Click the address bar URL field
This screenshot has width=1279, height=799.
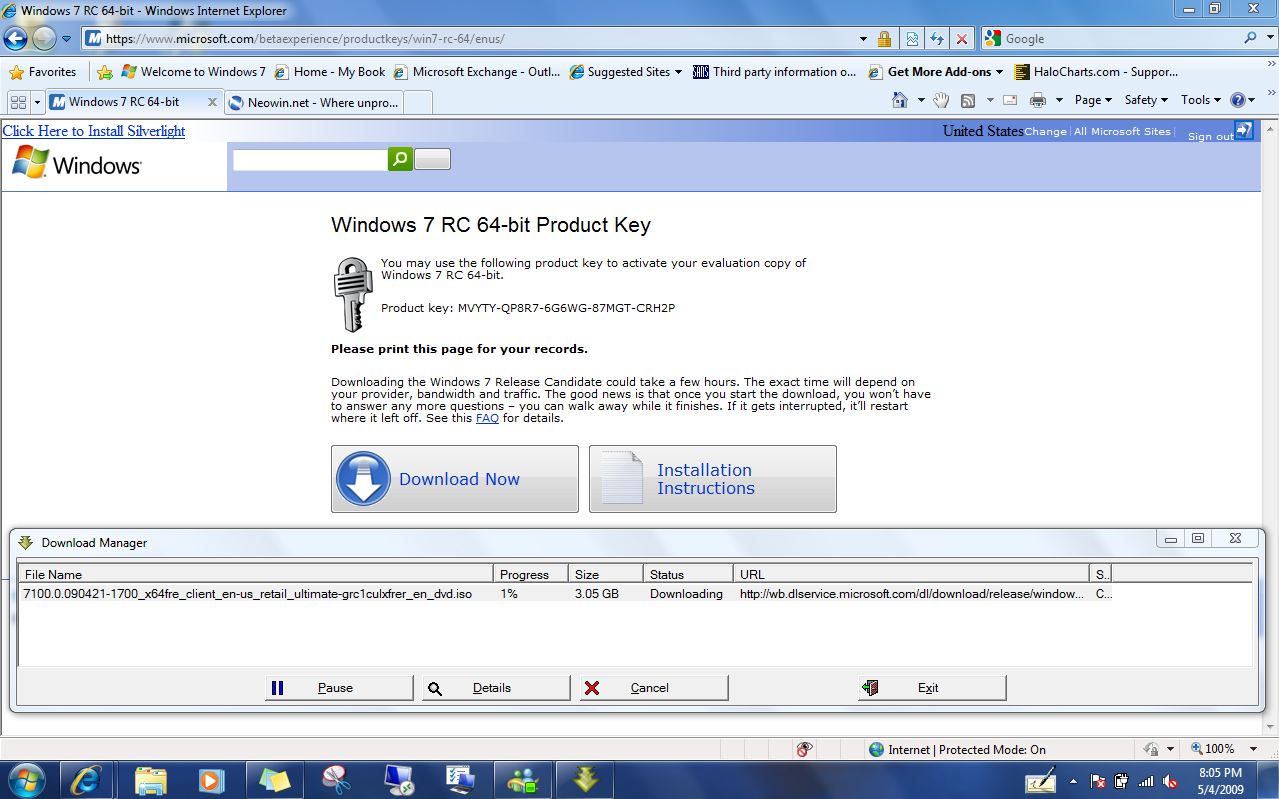[469, 39]
